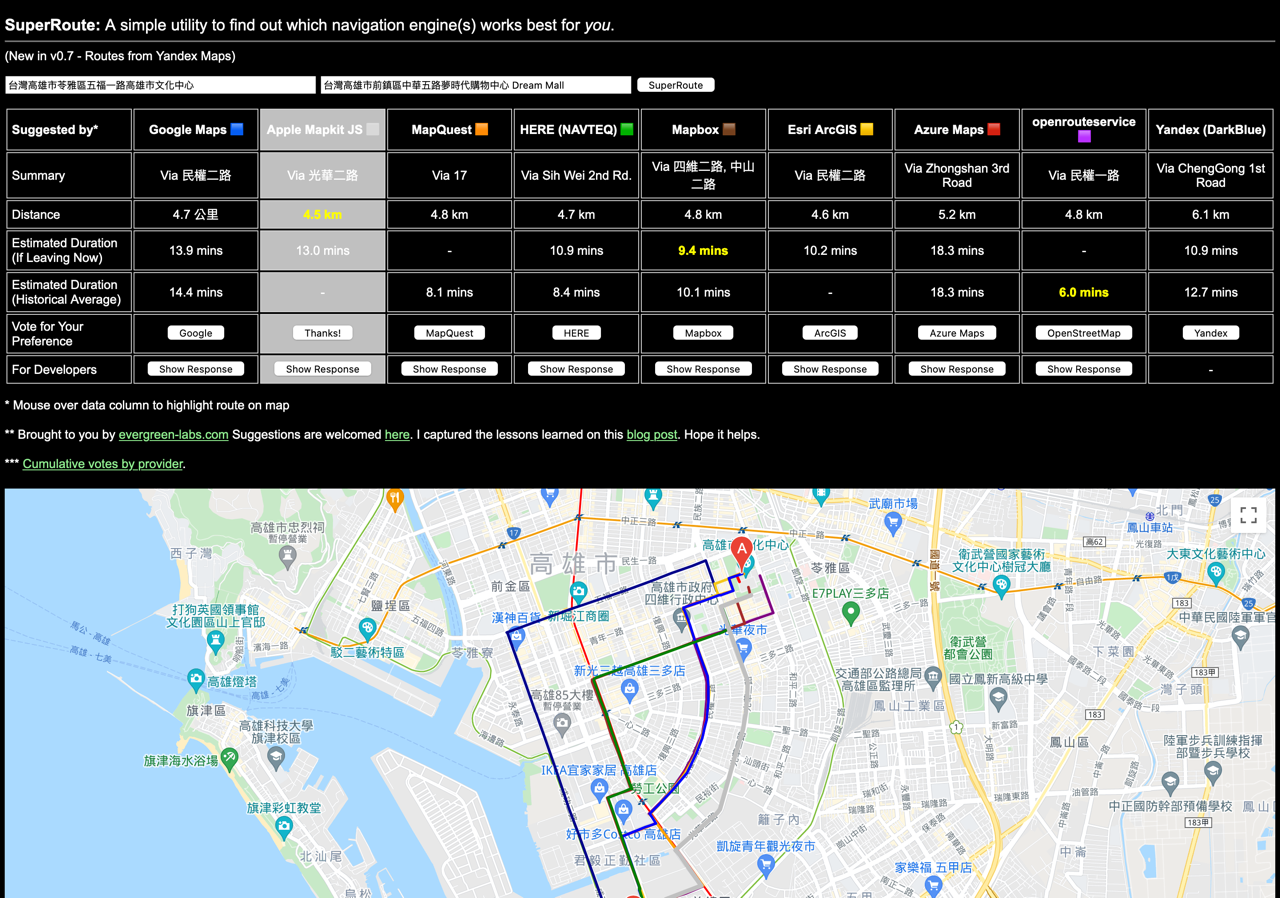Open the suggestions 'here' link
1280x898 pixels.
[x=397, y=435]
